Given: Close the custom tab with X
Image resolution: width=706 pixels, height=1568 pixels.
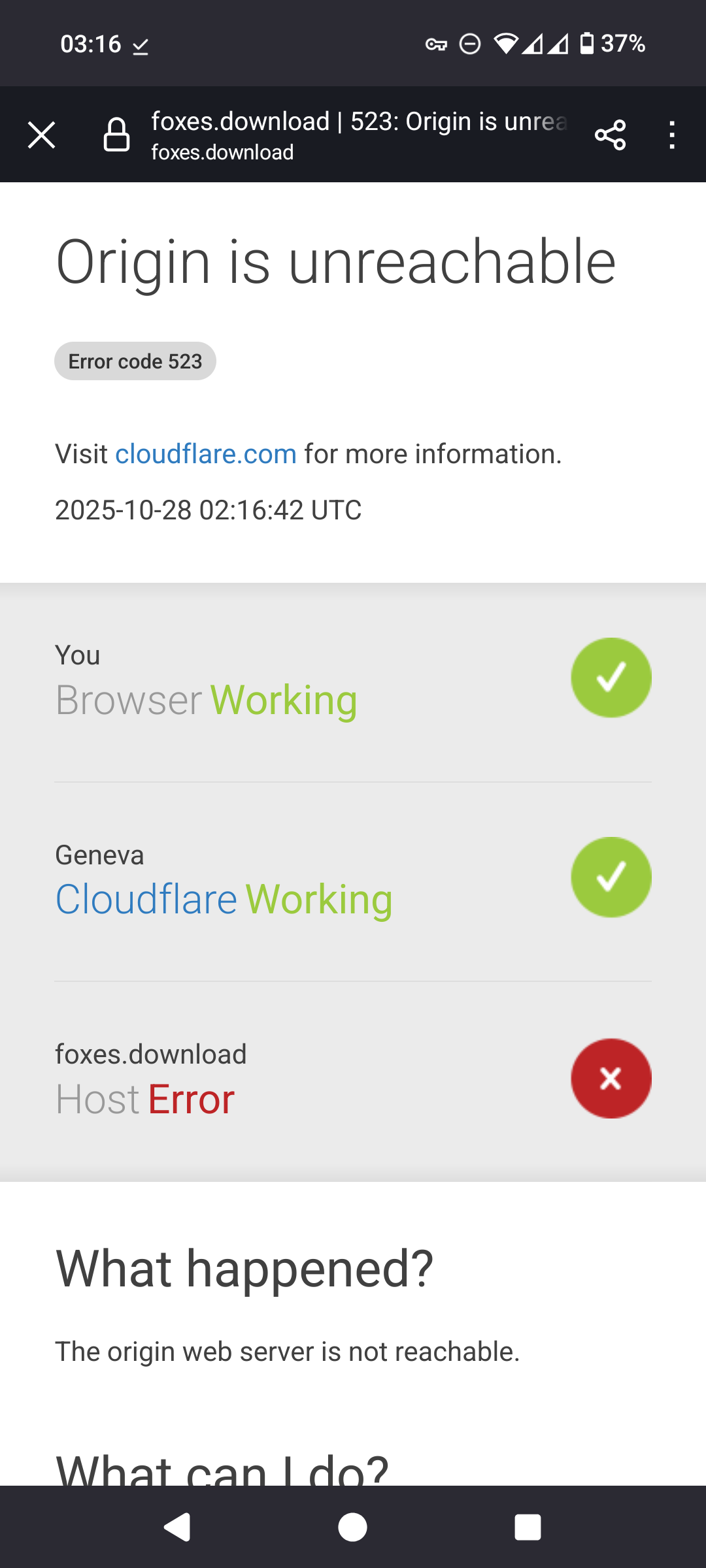Looking at the screenshot, I should tap(42, 135).
